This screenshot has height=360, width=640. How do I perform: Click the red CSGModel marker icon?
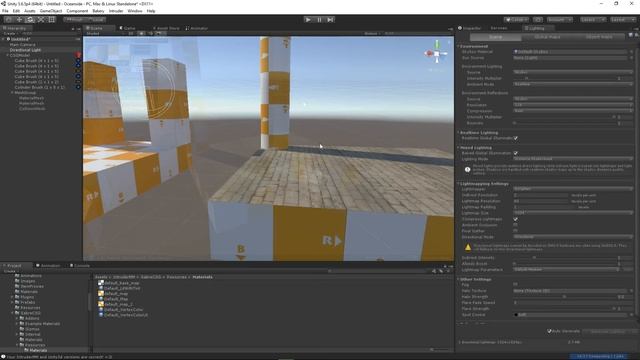tap(78, 55)
